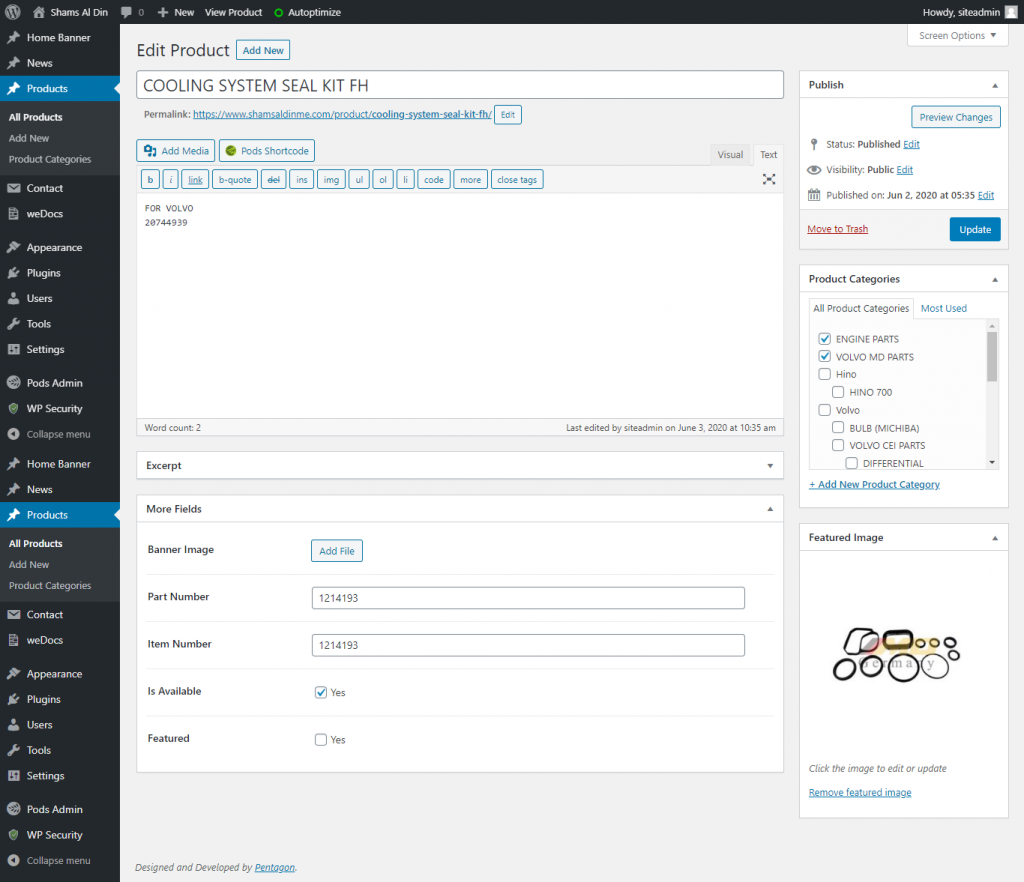Click the category list scroll-up arrow
The image size is (1024, 882).
tap(992, 325)
